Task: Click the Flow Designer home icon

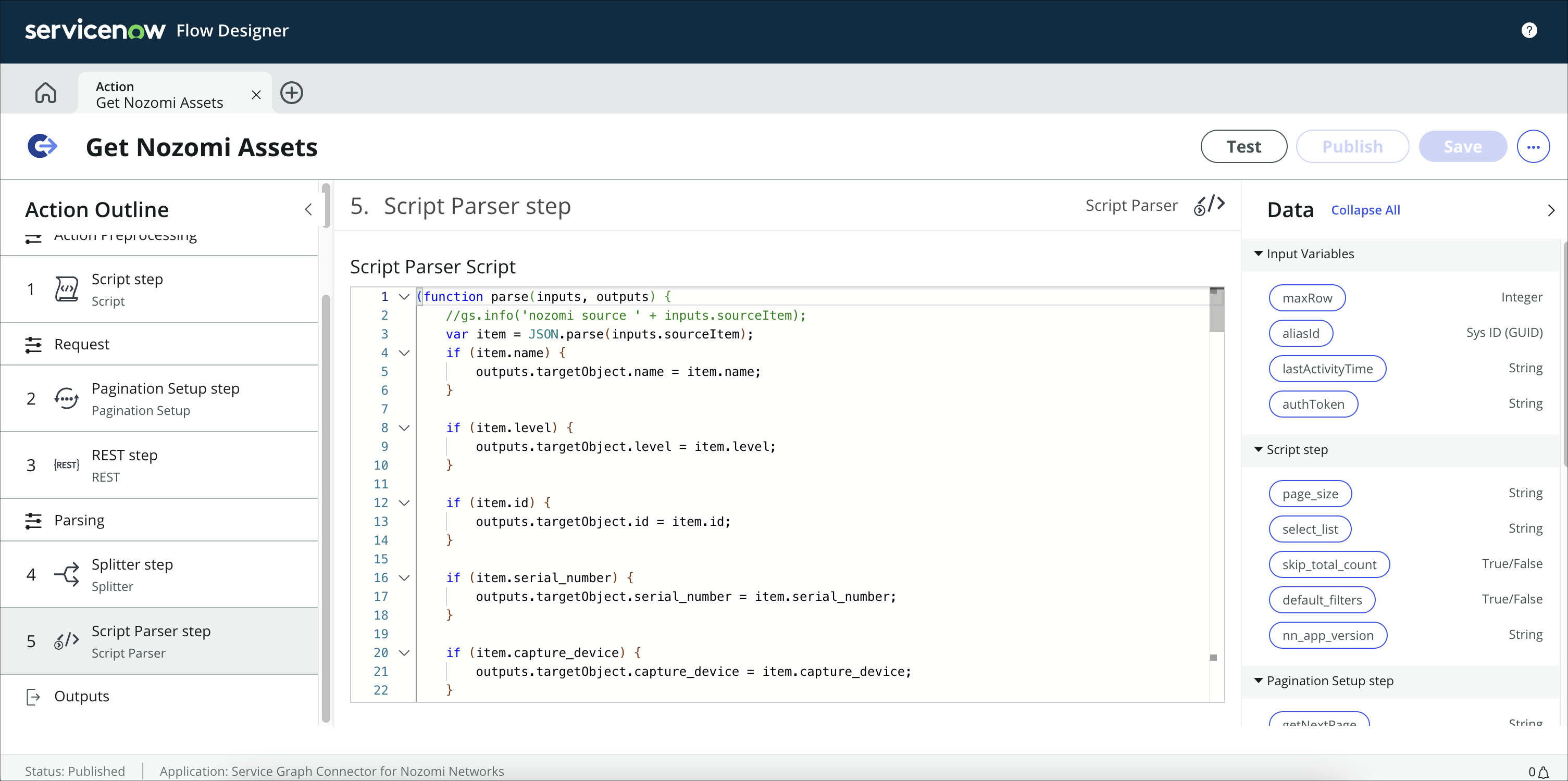Action: [47, 92]
